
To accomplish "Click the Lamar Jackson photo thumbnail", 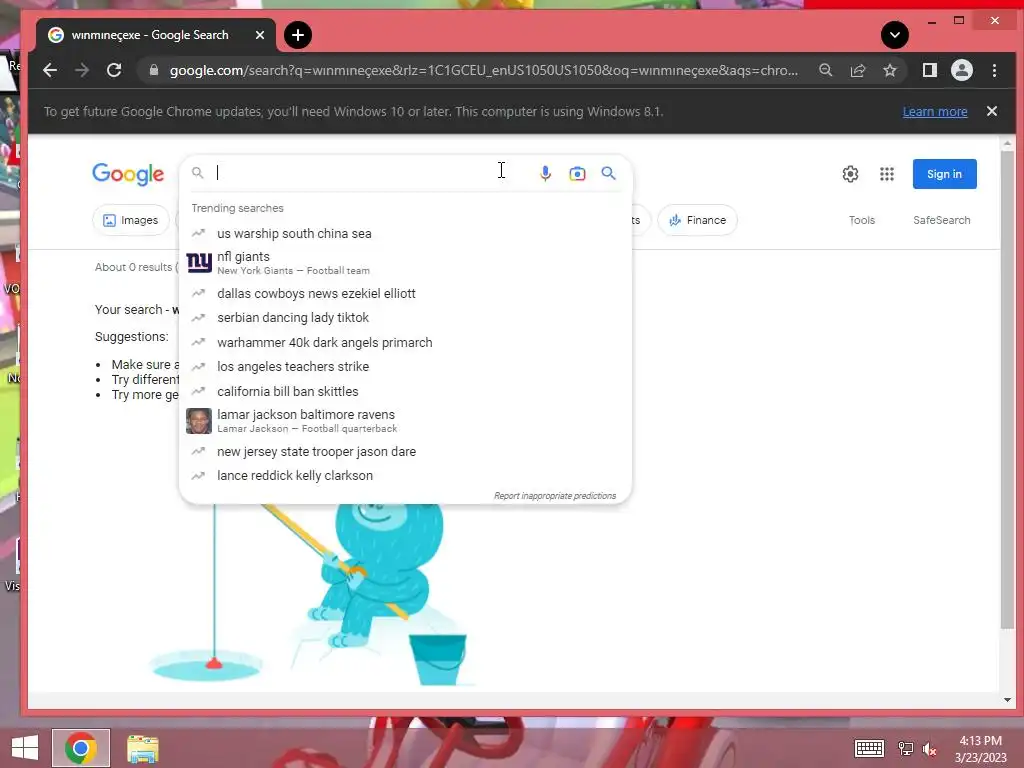I will 199,421.
